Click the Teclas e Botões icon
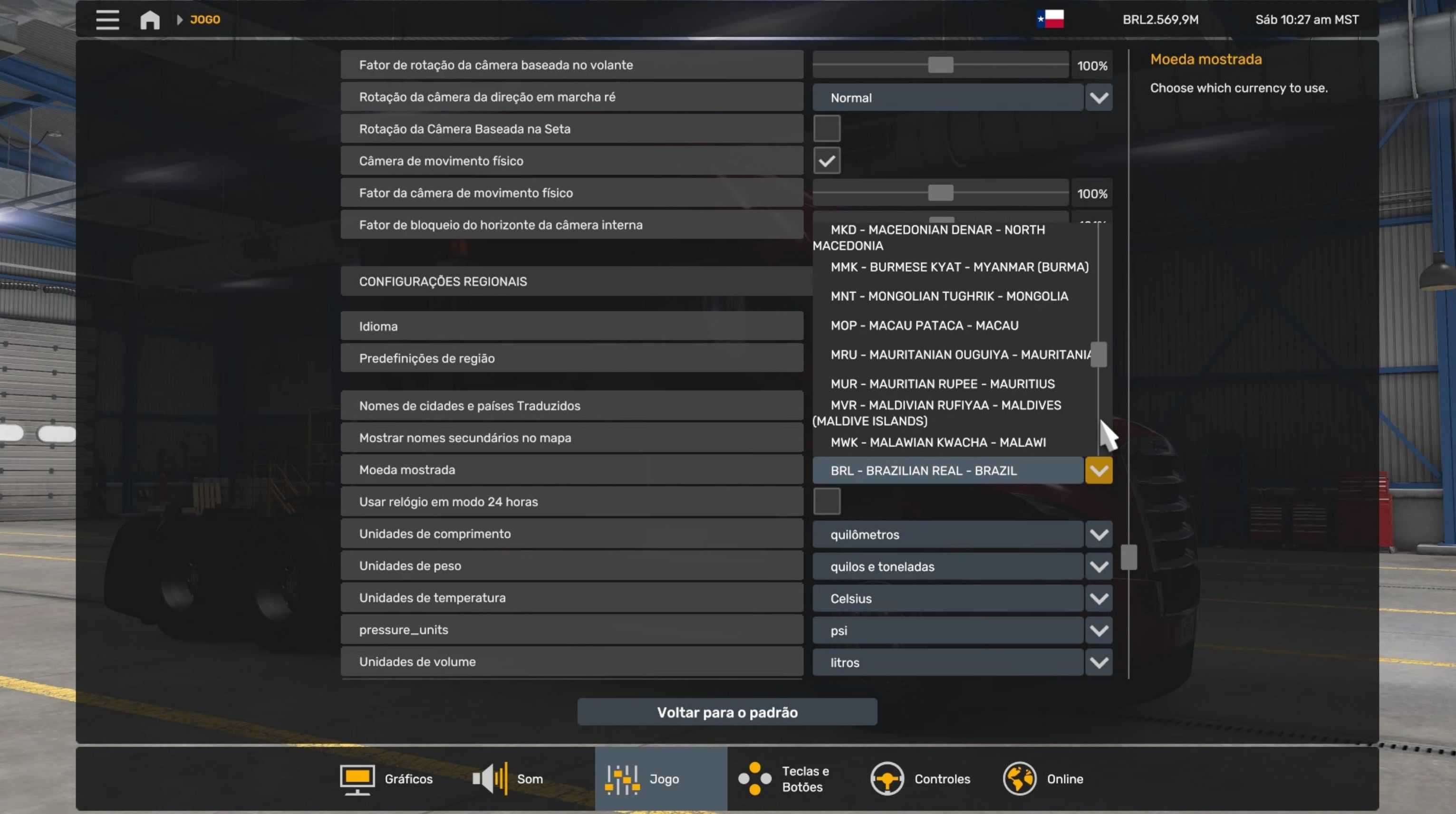1456x814 pixels. [x=754, y=779]
